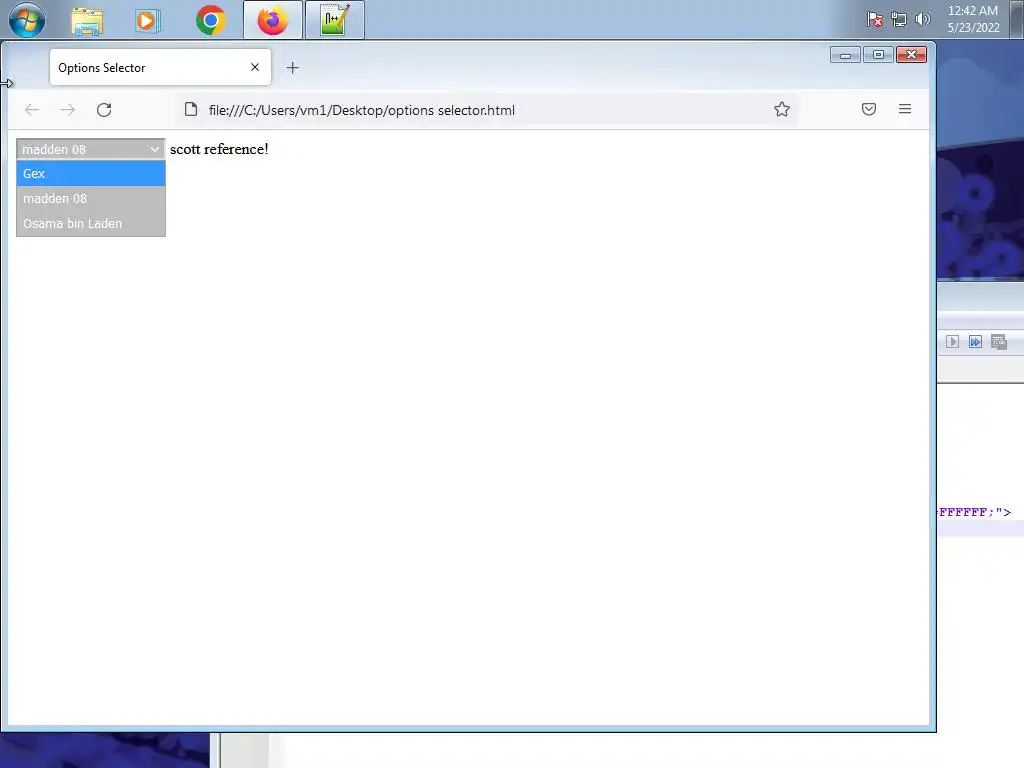Open a new tab
Screen dimensions: 1024x768
click(293, 67)
